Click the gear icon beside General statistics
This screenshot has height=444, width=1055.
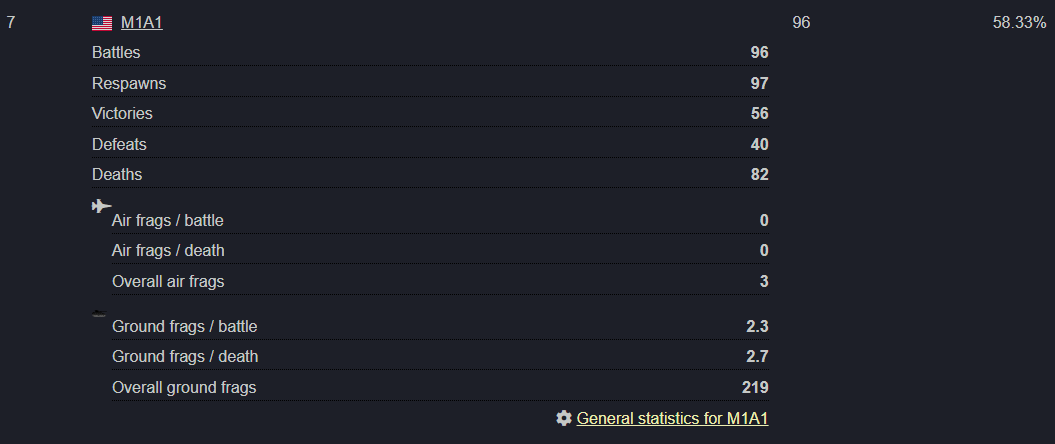[564, 418]
